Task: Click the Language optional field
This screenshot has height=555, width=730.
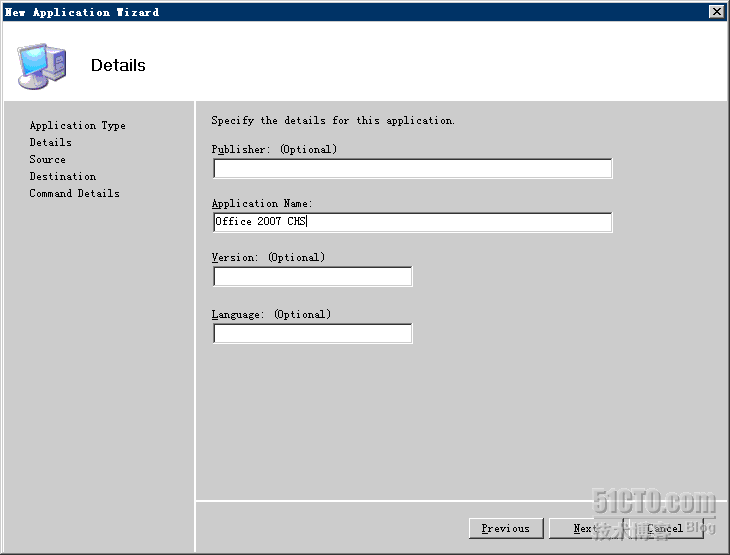Action: coord(312,333)
